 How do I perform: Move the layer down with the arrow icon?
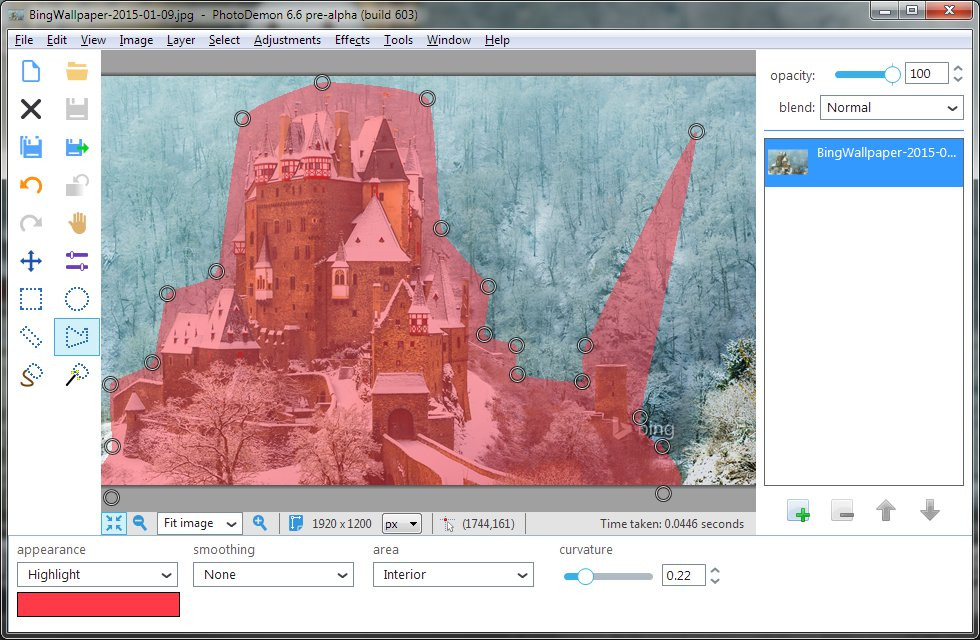click(929, 511)
